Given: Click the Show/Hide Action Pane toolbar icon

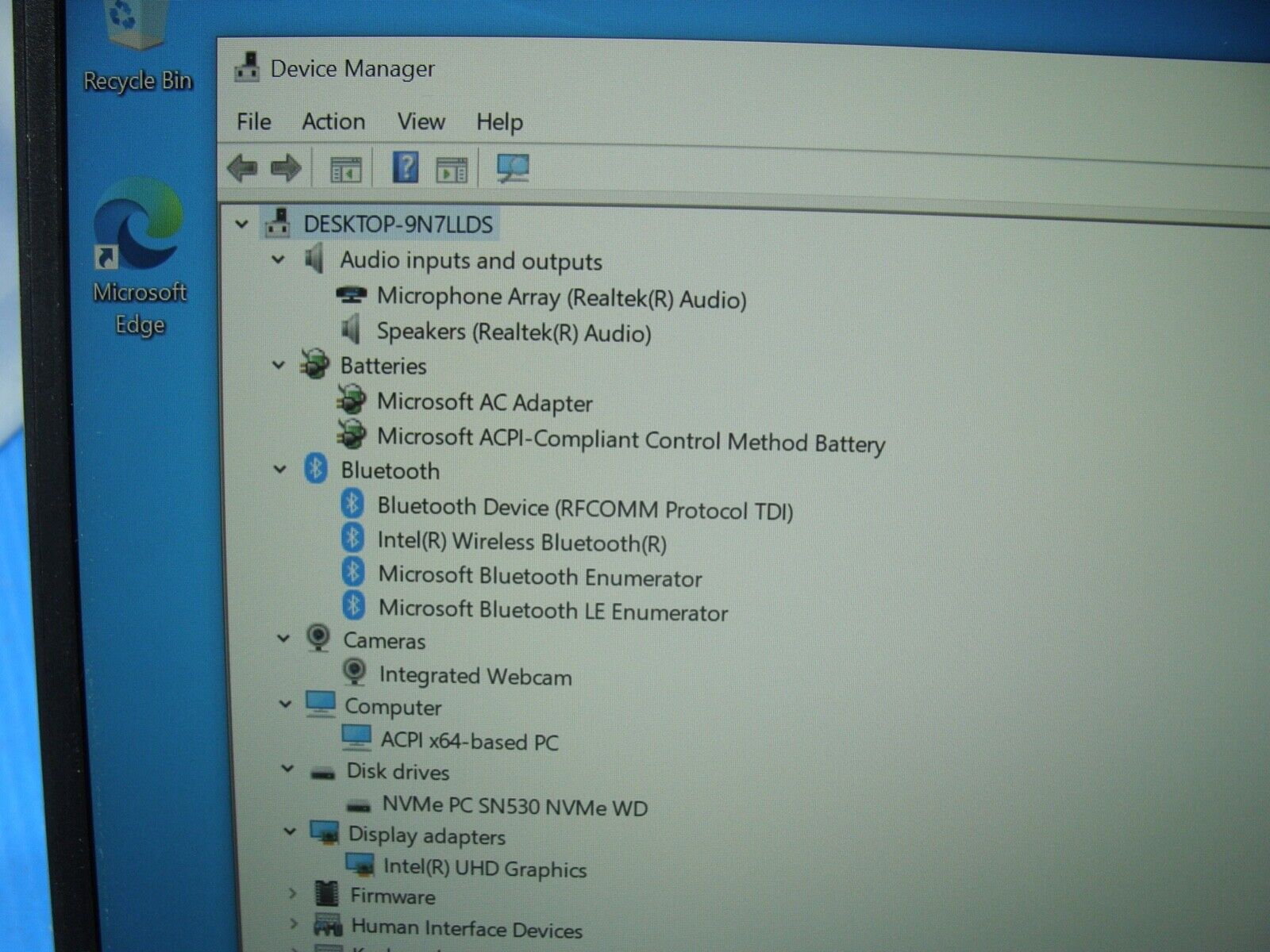Looking at the screenshot, I should pyautogui.click(x=452, y=170).
